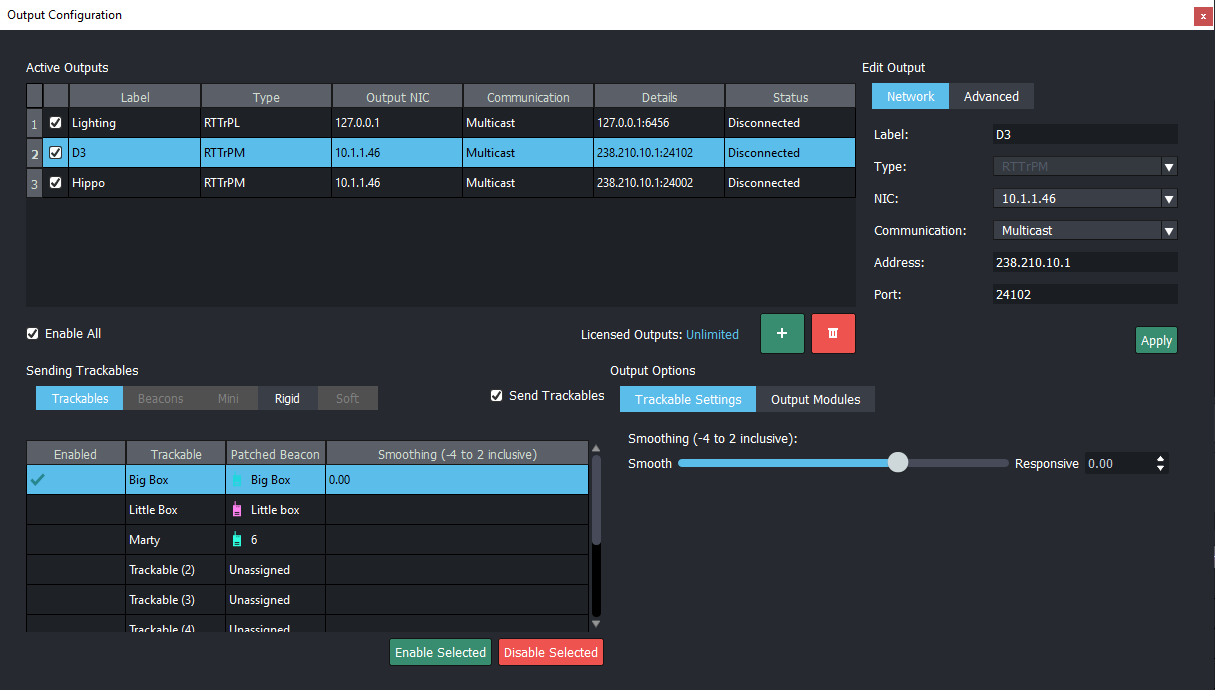Open the Output Modules tab
Viewport: 1215px width, 690px height.
pos(815,400)
